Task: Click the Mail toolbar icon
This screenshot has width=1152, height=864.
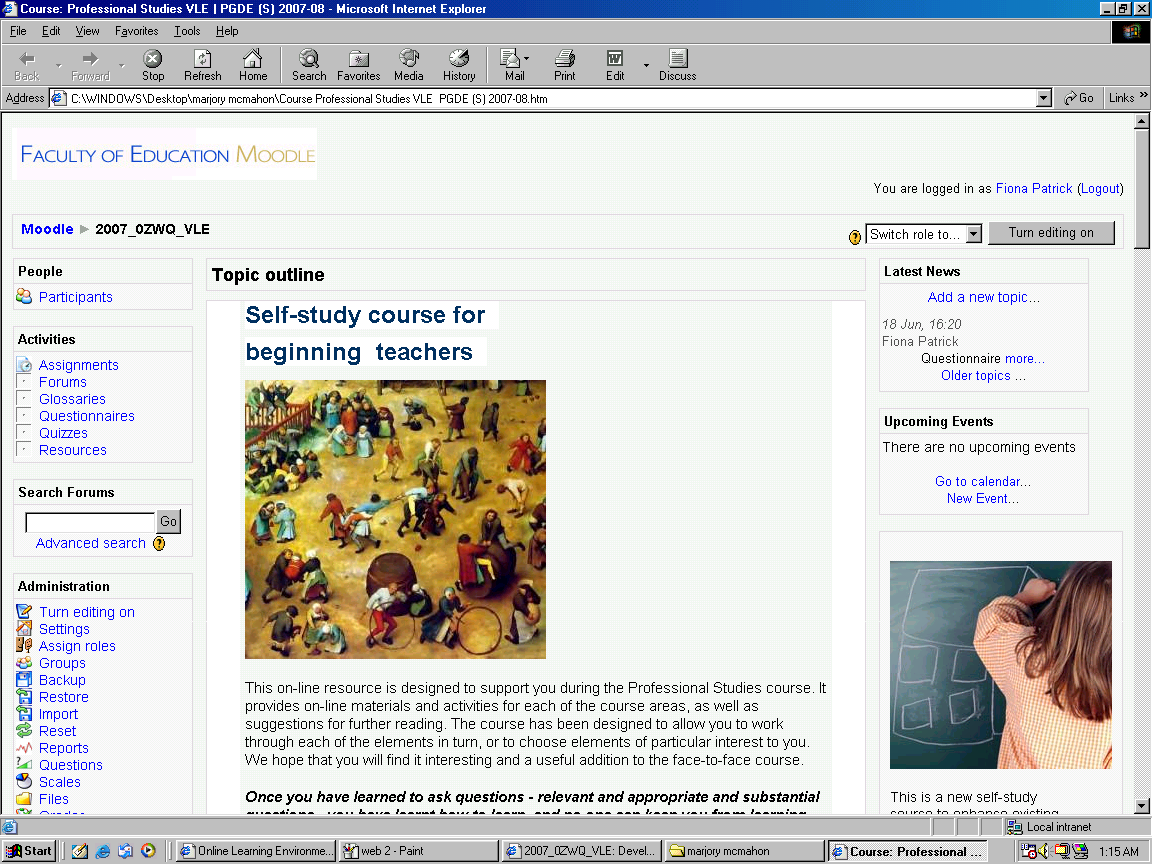Action: 511,65
